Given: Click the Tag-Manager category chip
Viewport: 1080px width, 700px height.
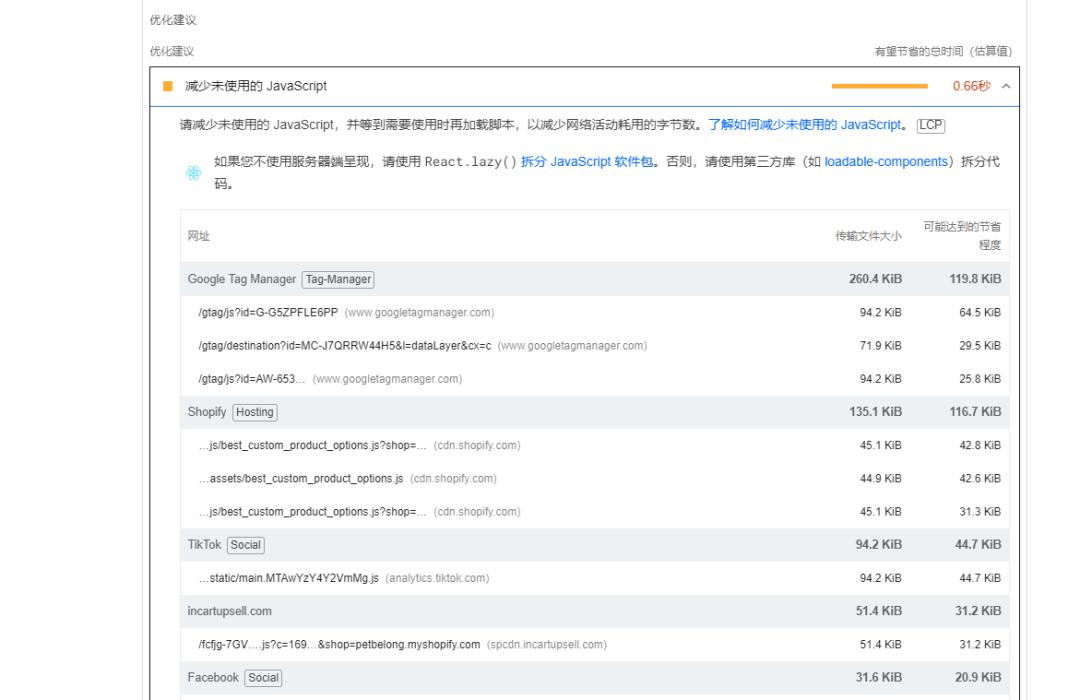Looking at the screenshot, I should pyautogui.click(x=337, y=280).
